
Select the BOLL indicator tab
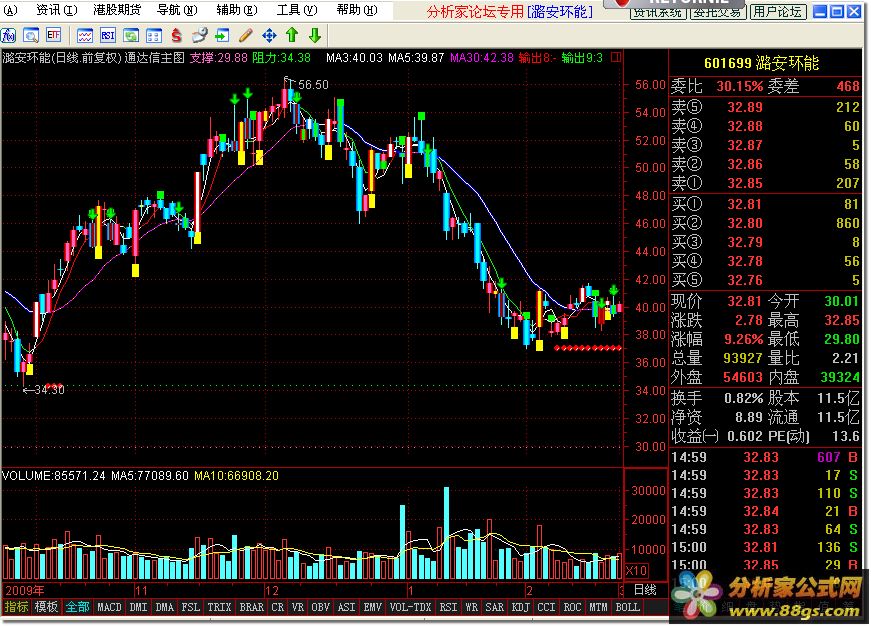(628, 607)
